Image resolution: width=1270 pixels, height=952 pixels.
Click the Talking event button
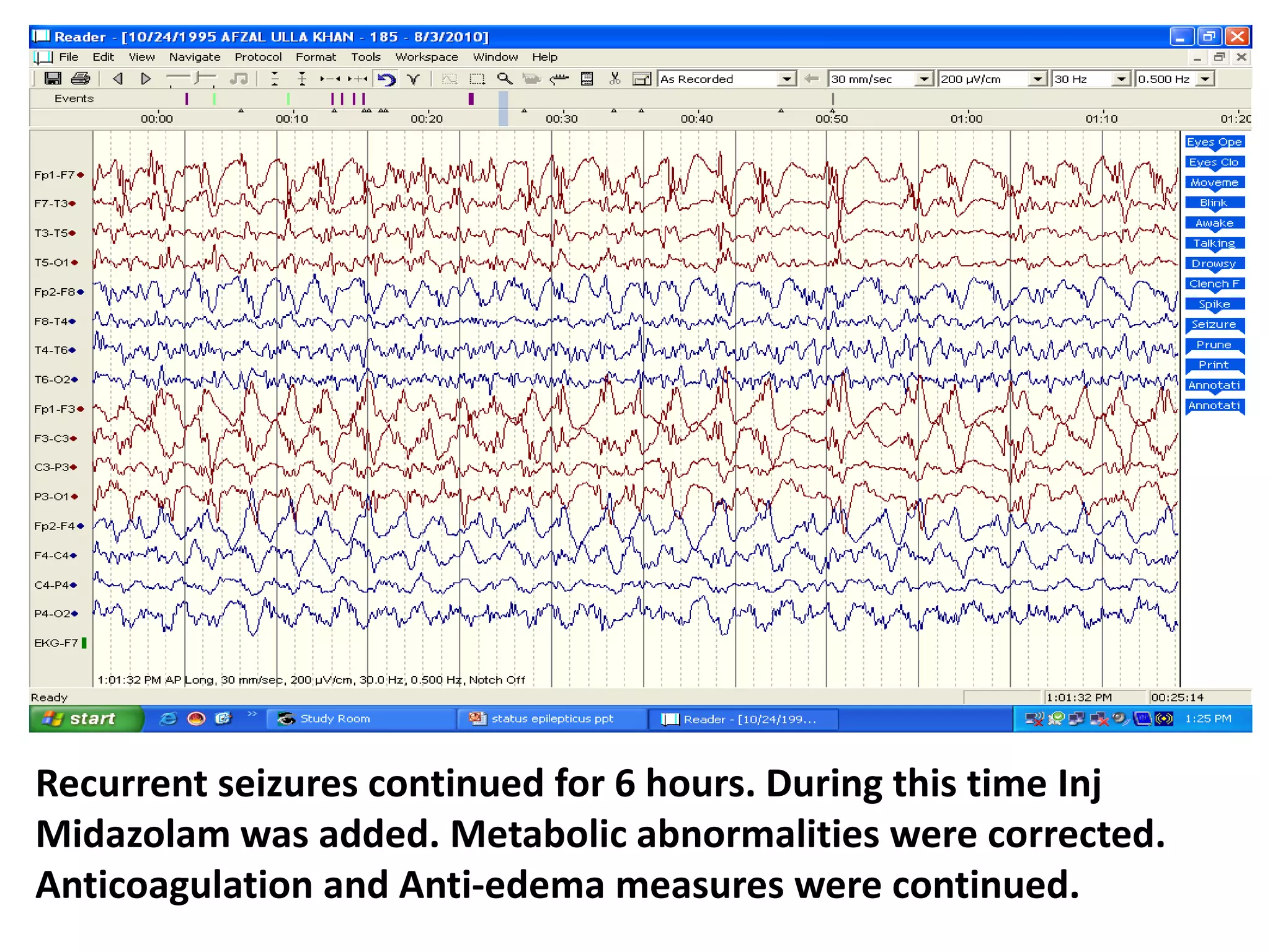click(1214, 244)
